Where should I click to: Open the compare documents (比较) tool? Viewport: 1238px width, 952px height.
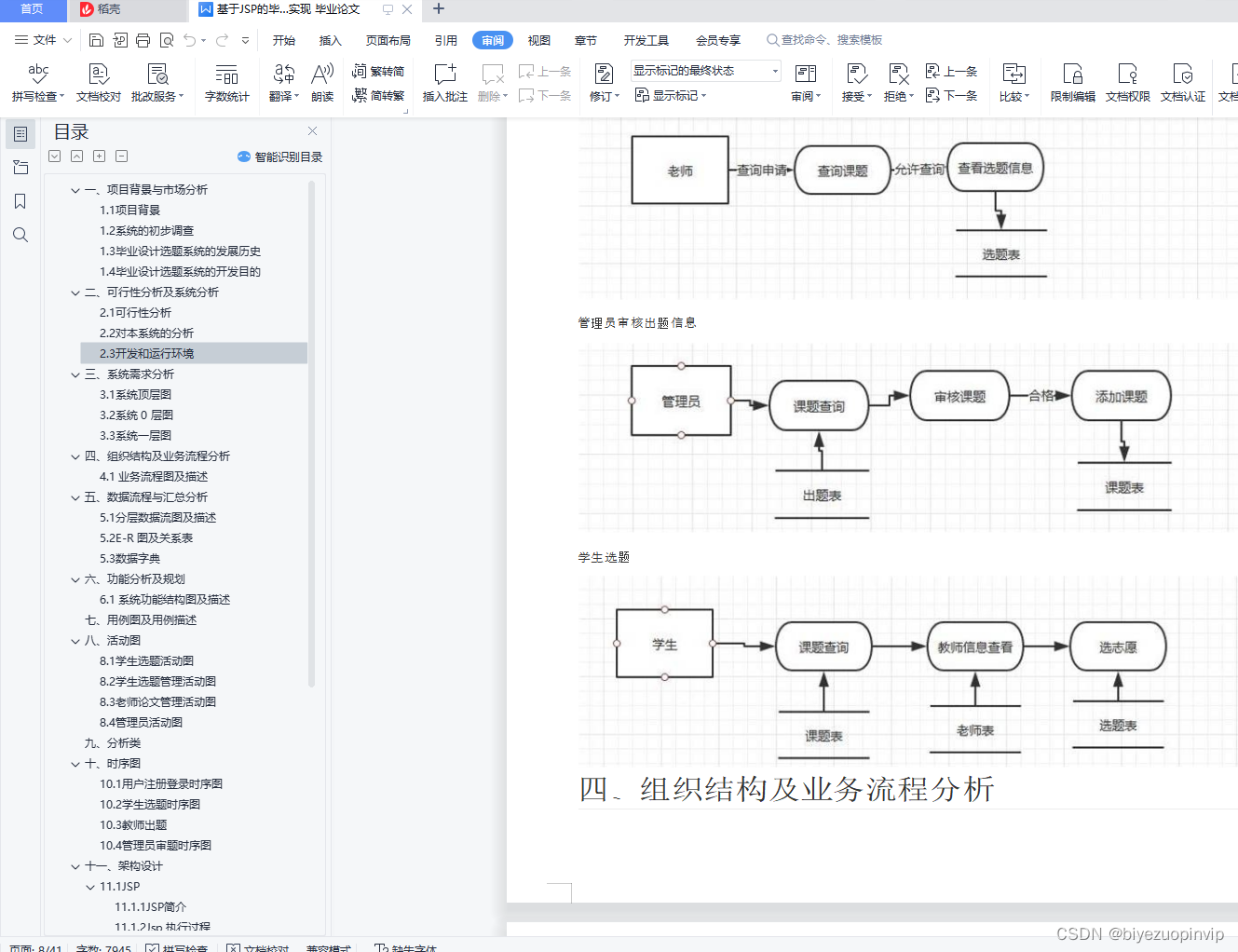point(1014,82)
